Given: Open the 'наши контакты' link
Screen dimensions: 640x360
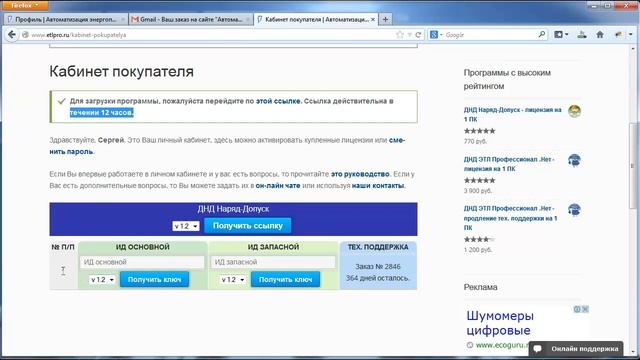Looking at the screenshot, I should [x=378, y=185].
